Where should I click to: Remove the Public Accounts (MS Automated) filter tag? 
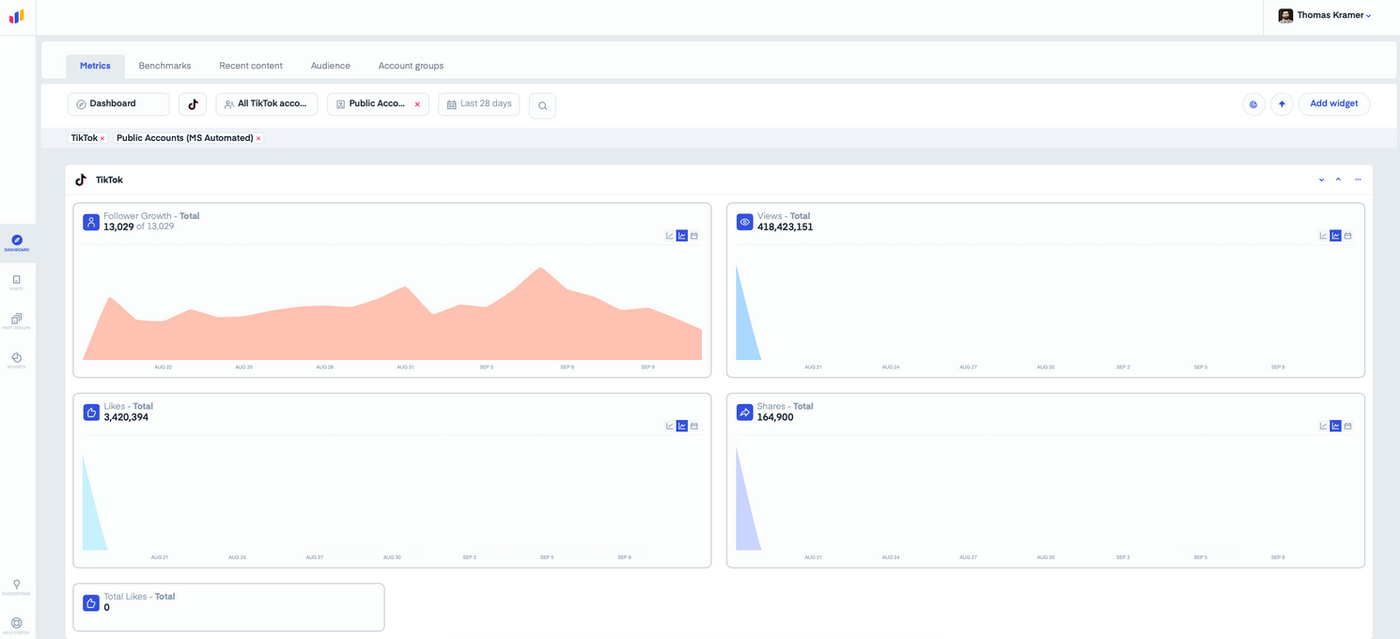click(x=258, y=139)
